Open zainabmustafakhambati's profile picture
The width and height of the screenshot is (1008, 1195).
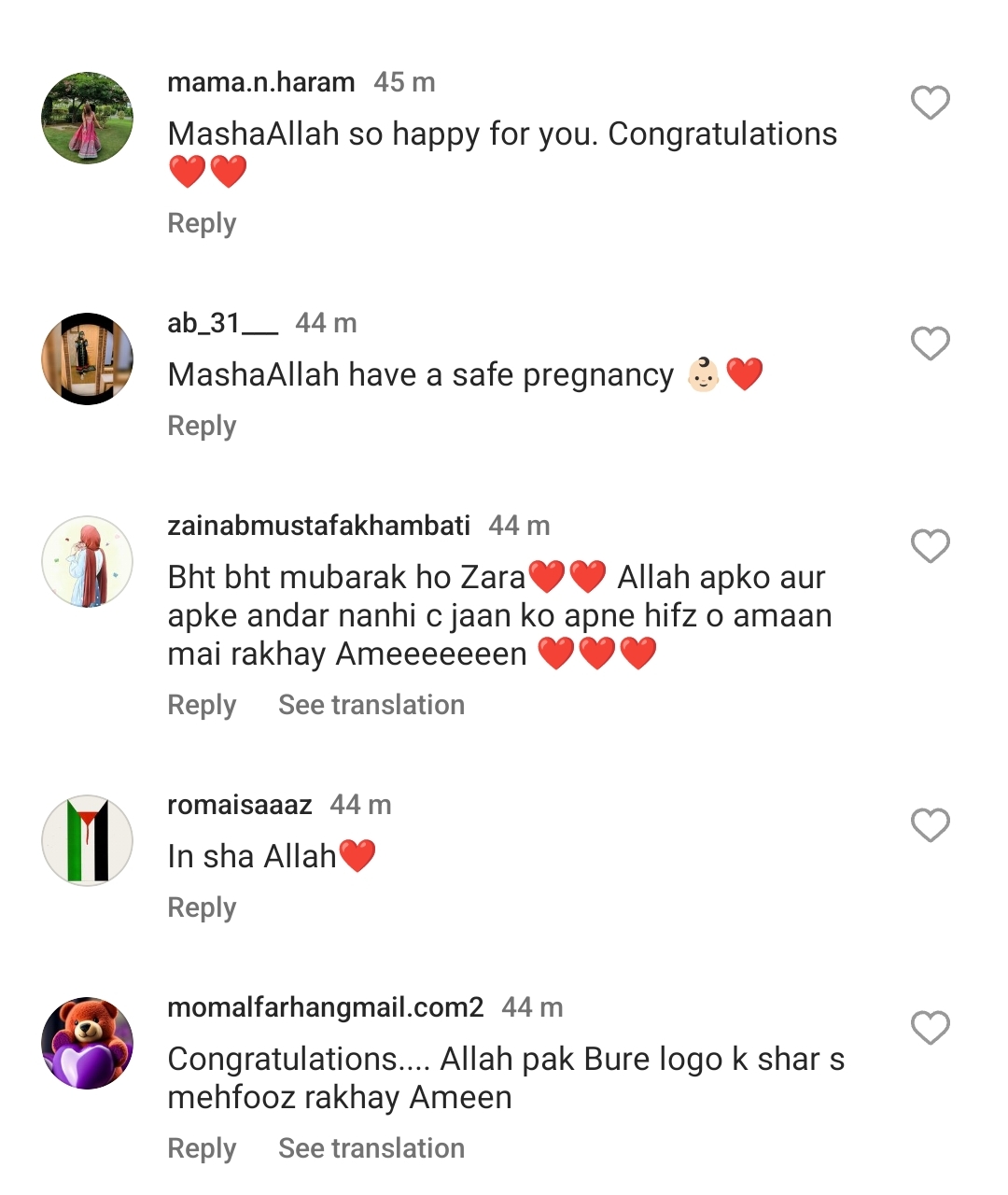click(87, 561)
